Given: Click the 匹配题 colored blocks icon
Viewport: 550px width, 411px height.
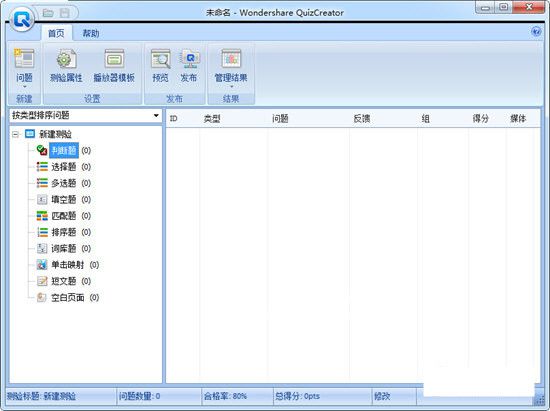Looking at the screenshot, I should tap(42, 216).
